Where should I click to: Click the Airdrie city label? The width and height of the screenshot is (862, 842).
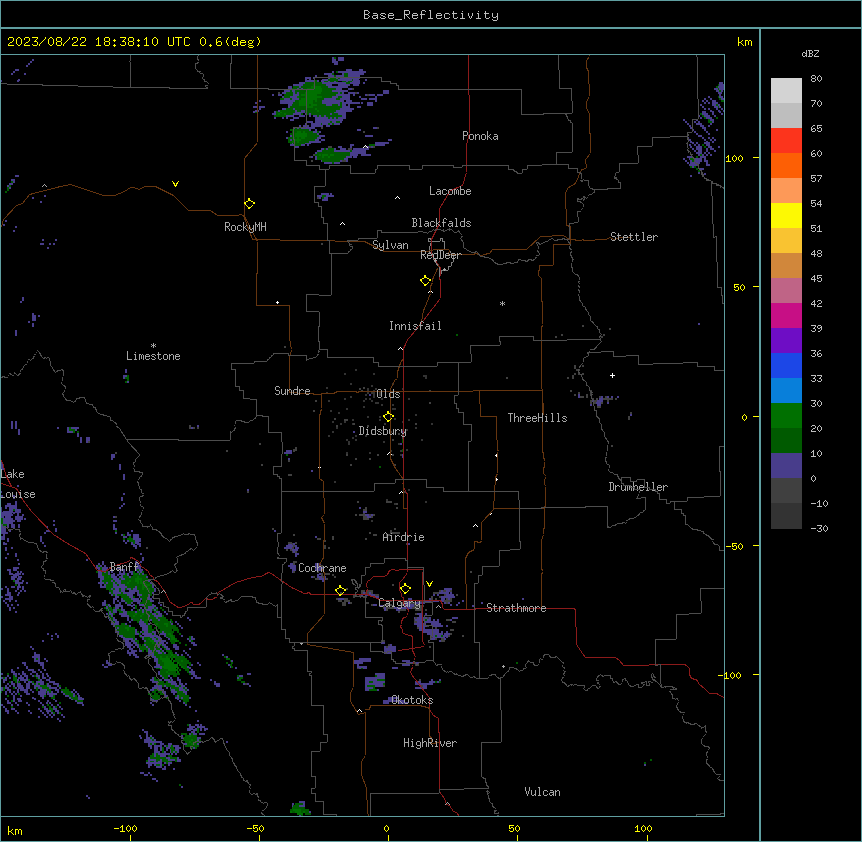[403, 537]
